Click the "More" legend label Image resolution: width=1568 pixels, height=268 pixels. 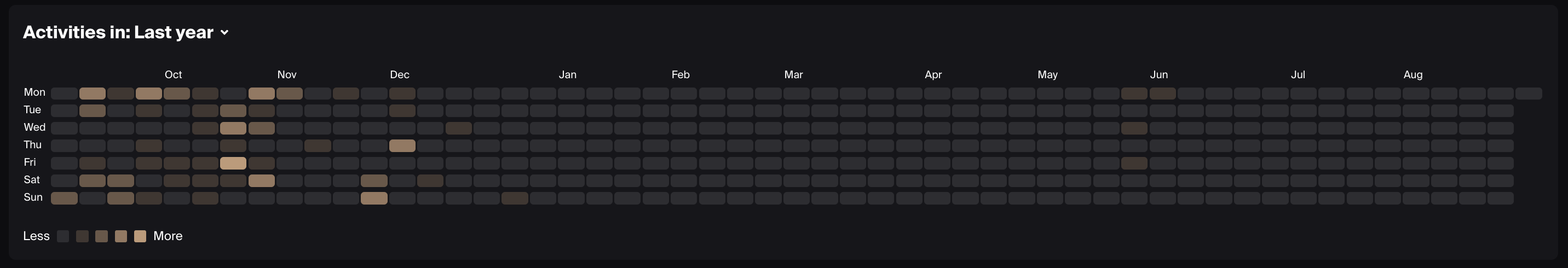click(x=168, y=236)
